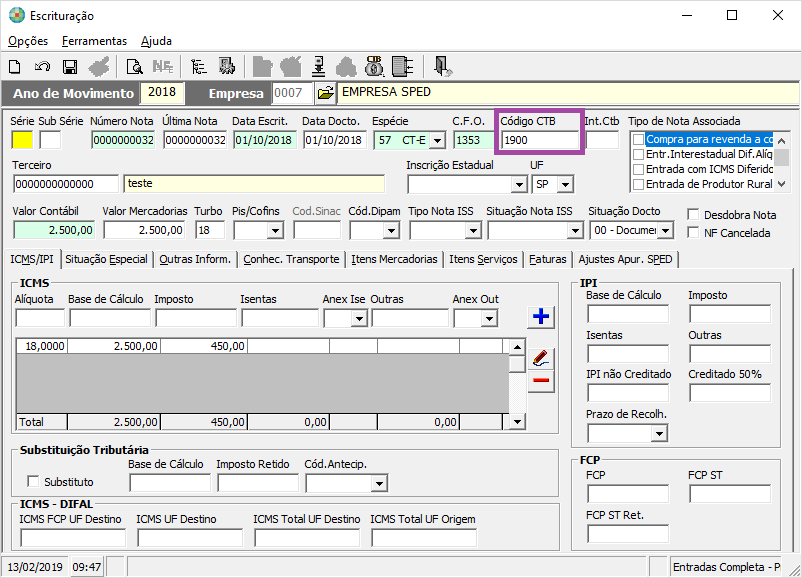This screenshot has width=802, height=578.
Task: Open the Ferramentas menu
Action: point(94,41)
